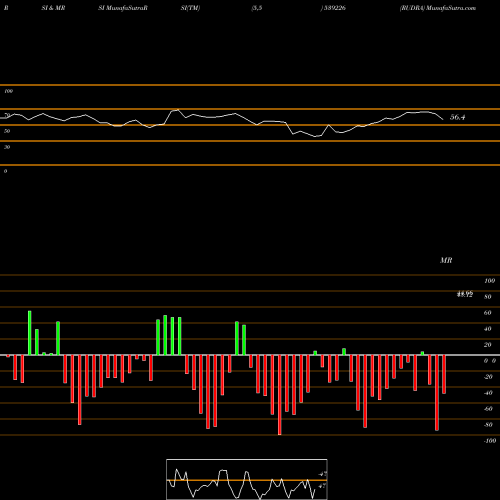Click the 60 label on MR scale

tap(487, 313)
